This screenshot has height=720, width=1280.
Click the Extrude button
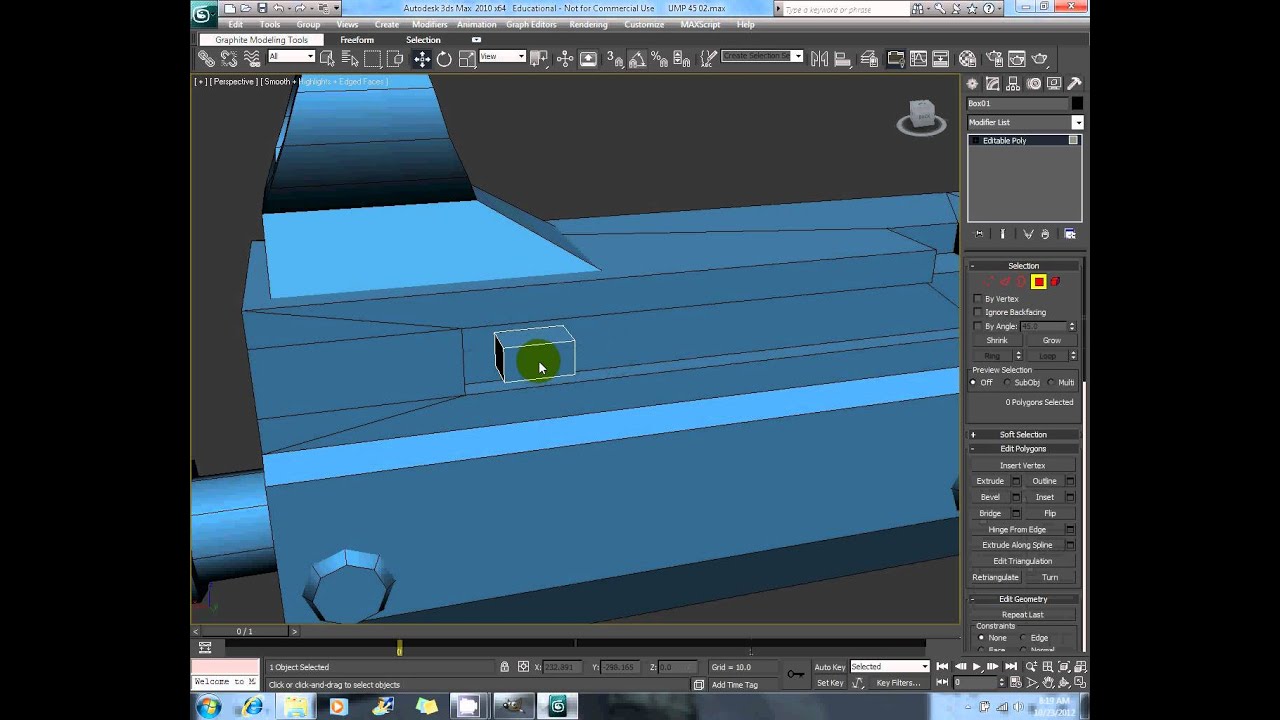pos(990,481)
